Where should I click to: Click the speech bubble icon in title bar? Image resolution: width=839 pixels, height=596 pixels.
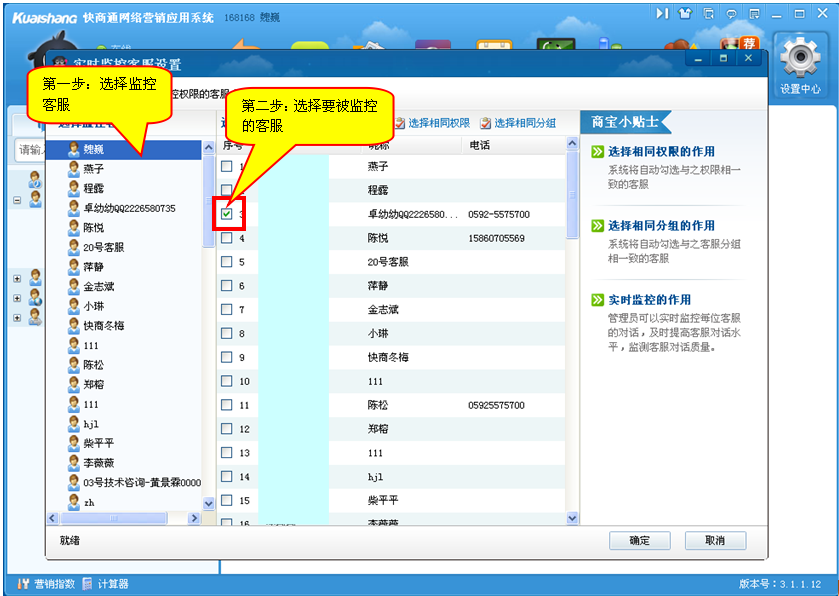731,13
